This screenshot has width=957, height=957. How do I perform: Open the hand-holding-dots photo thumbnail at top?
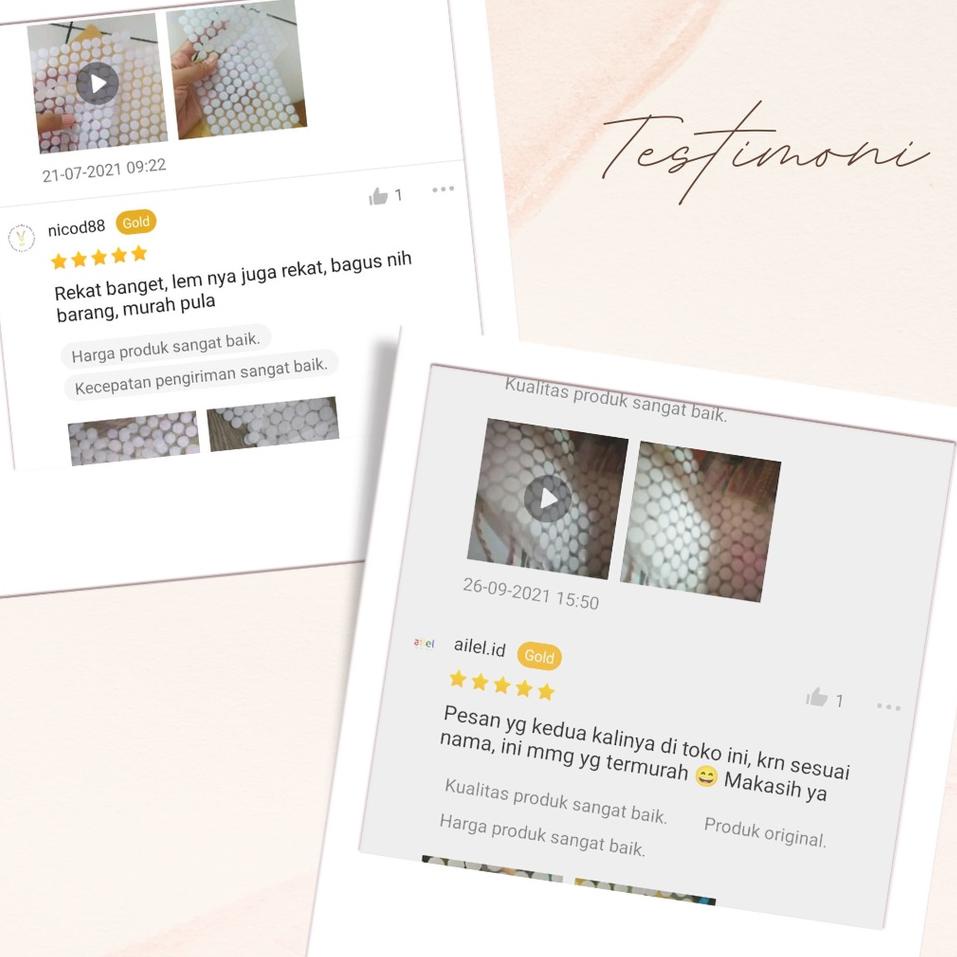236,68
